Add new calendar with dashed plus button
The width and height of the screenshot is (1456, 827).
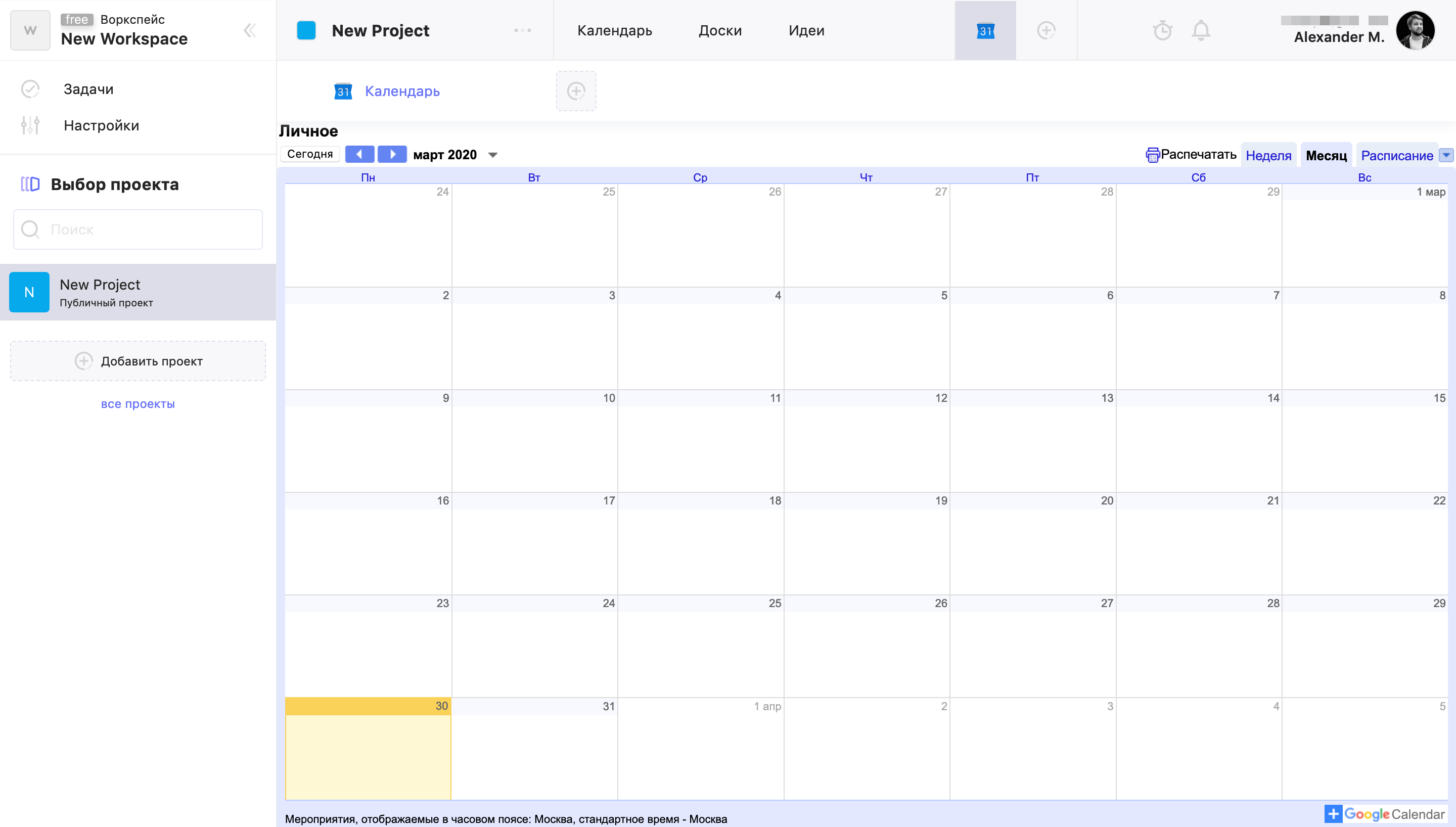[x=576, y=91]
